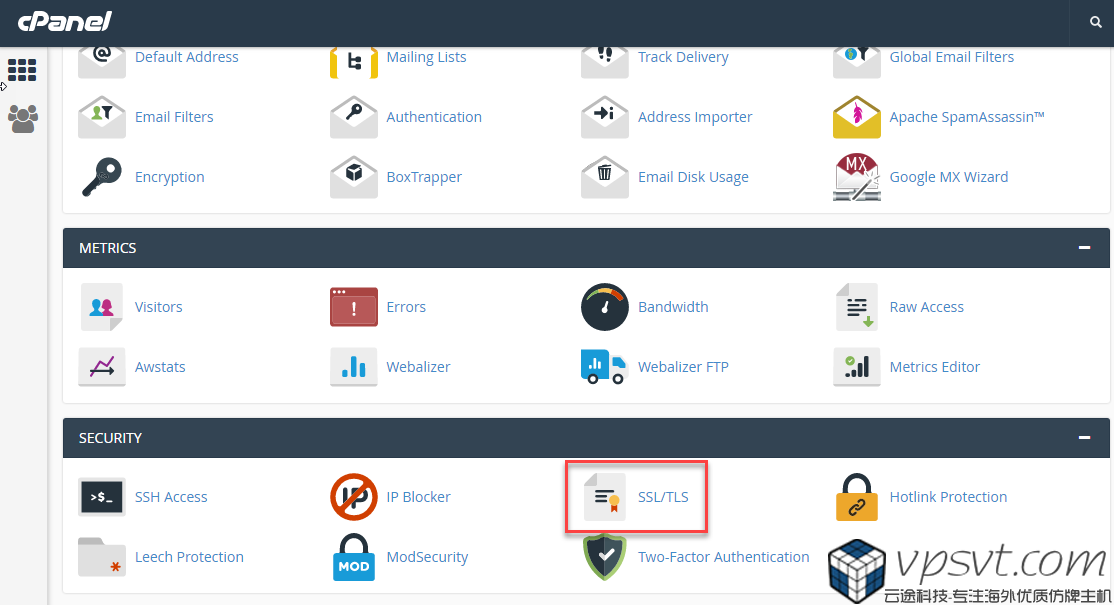Open the Google MX Wizard icon
1114x605 pixels.
856,177
